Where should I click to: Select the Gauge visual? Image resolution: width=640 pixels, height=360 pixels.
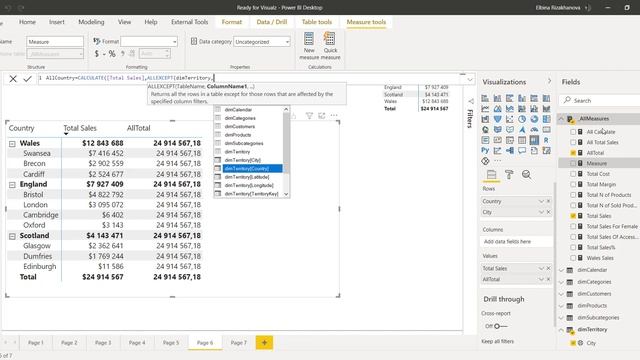click(534, 130)
